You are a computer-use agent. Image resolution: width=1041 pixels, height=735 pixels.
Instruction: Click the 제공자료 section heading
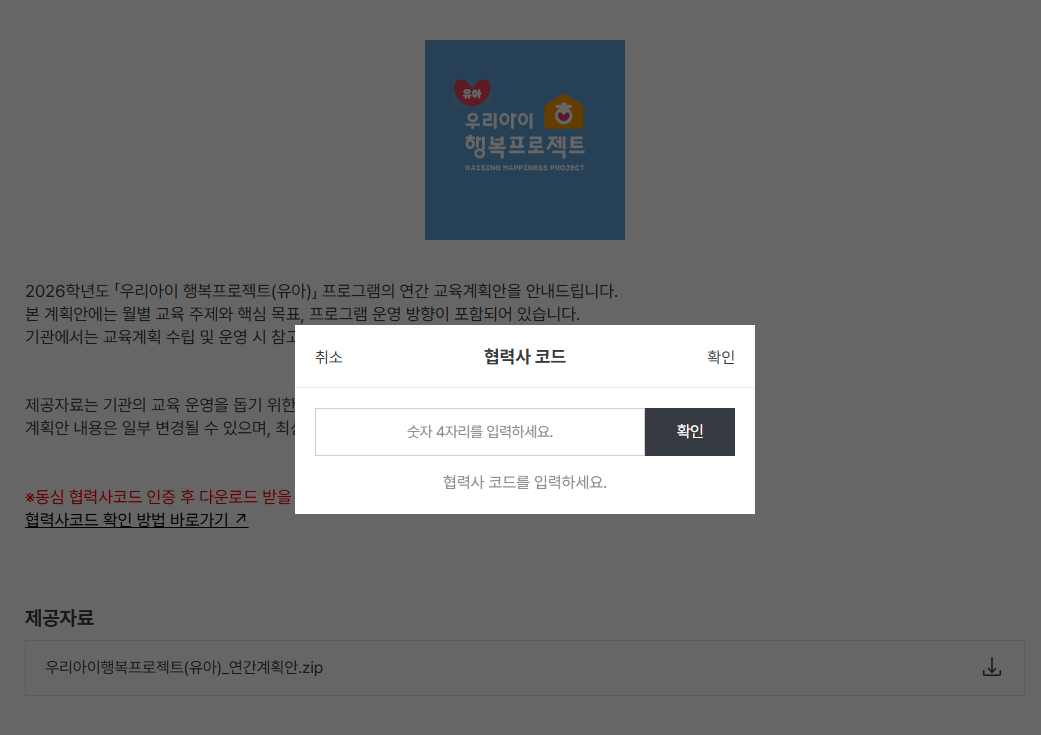pos(59,618)
